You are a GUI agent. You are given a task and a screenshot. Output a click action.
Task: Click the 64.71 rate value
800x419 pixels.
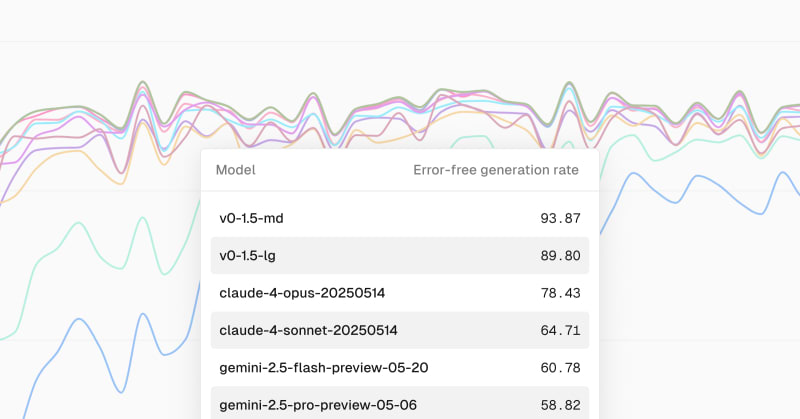[558, 330]
